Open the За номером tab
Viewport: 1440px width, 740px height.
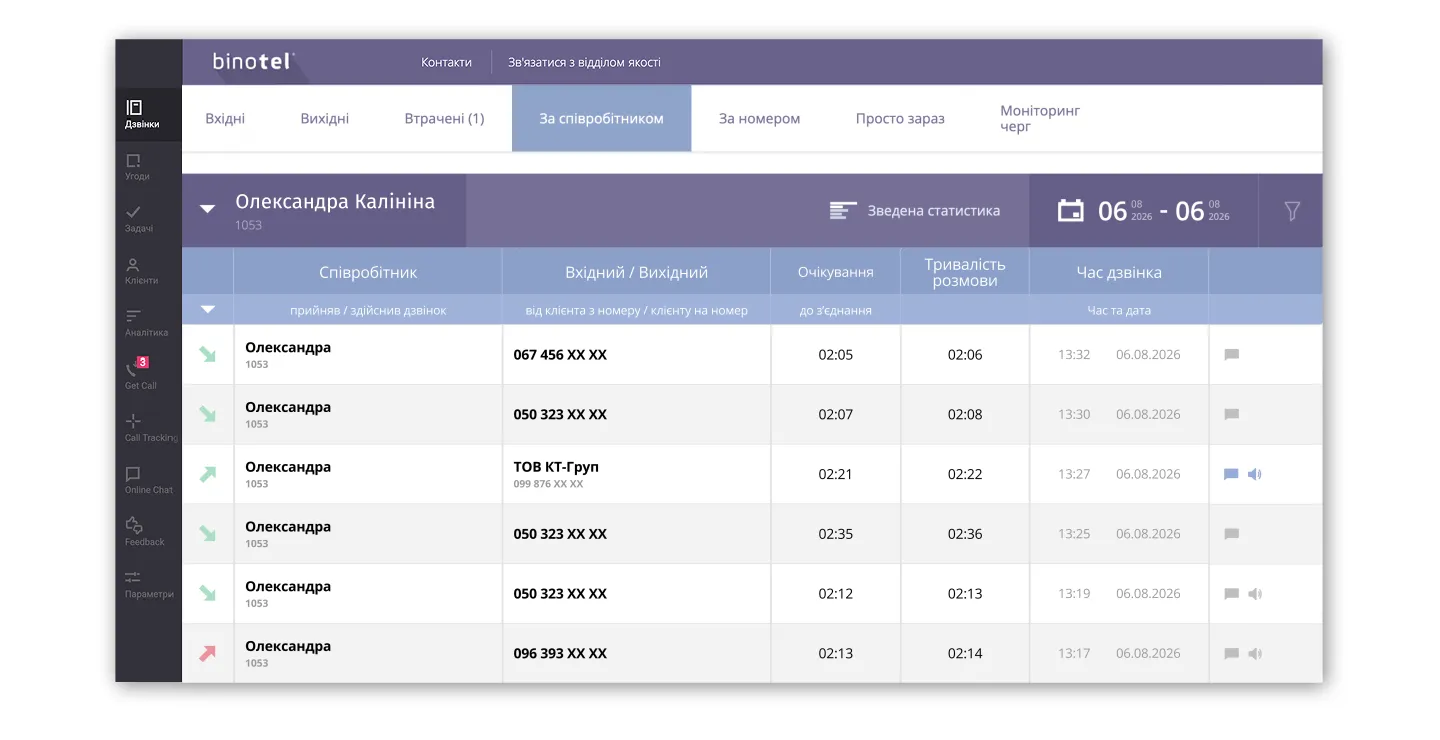[x=760, y=118]
